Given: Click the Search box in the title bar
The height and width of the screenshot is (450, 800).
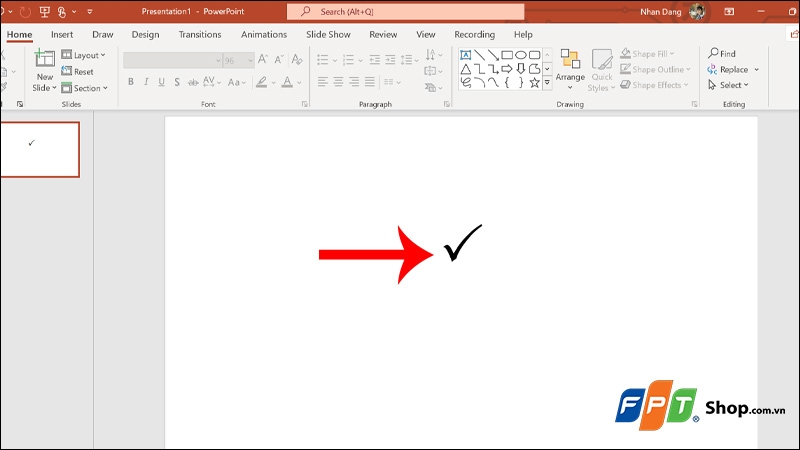Looking at the screenshot, I should 406,11.
